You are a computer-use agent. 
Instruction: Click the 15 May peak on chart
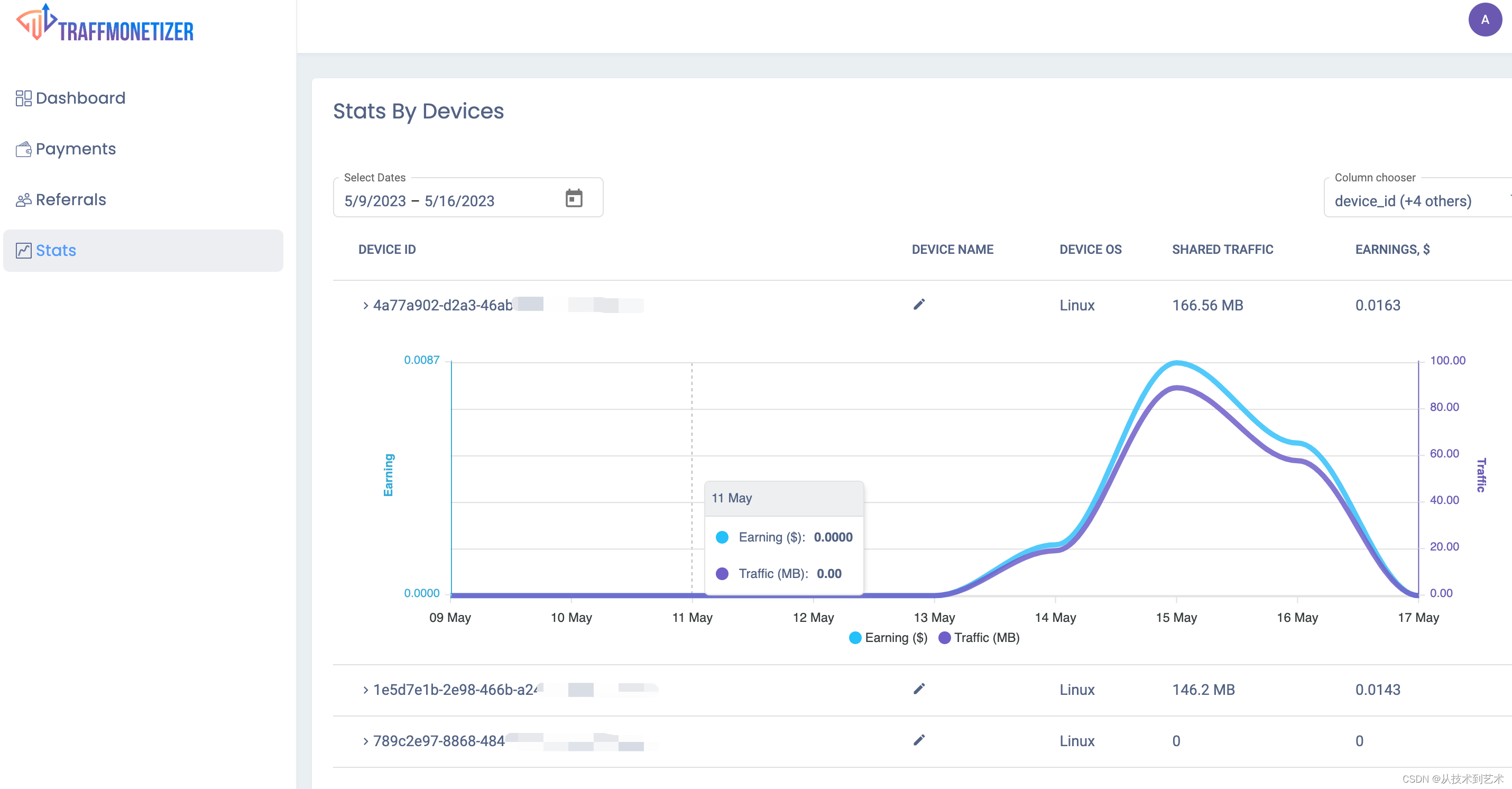point(1176,364)
